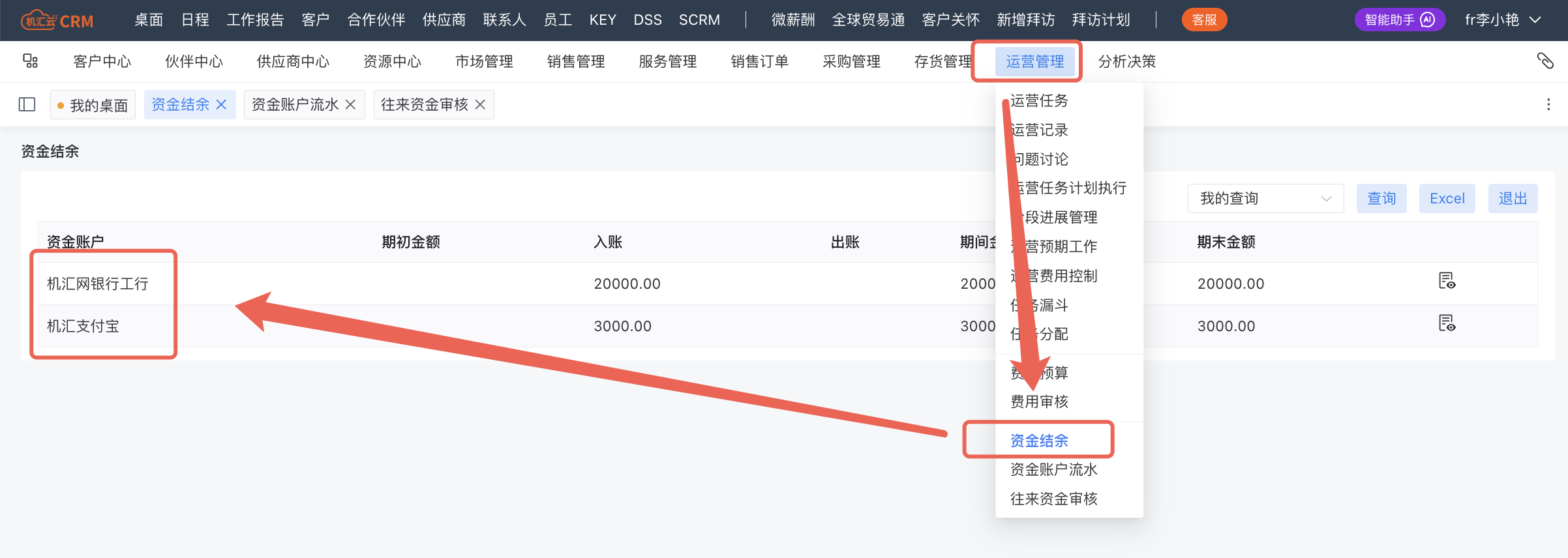Select 资金账户流水 in the dropdown menu
Viewport: 1568px width, 558px height.
point(1053,469)
